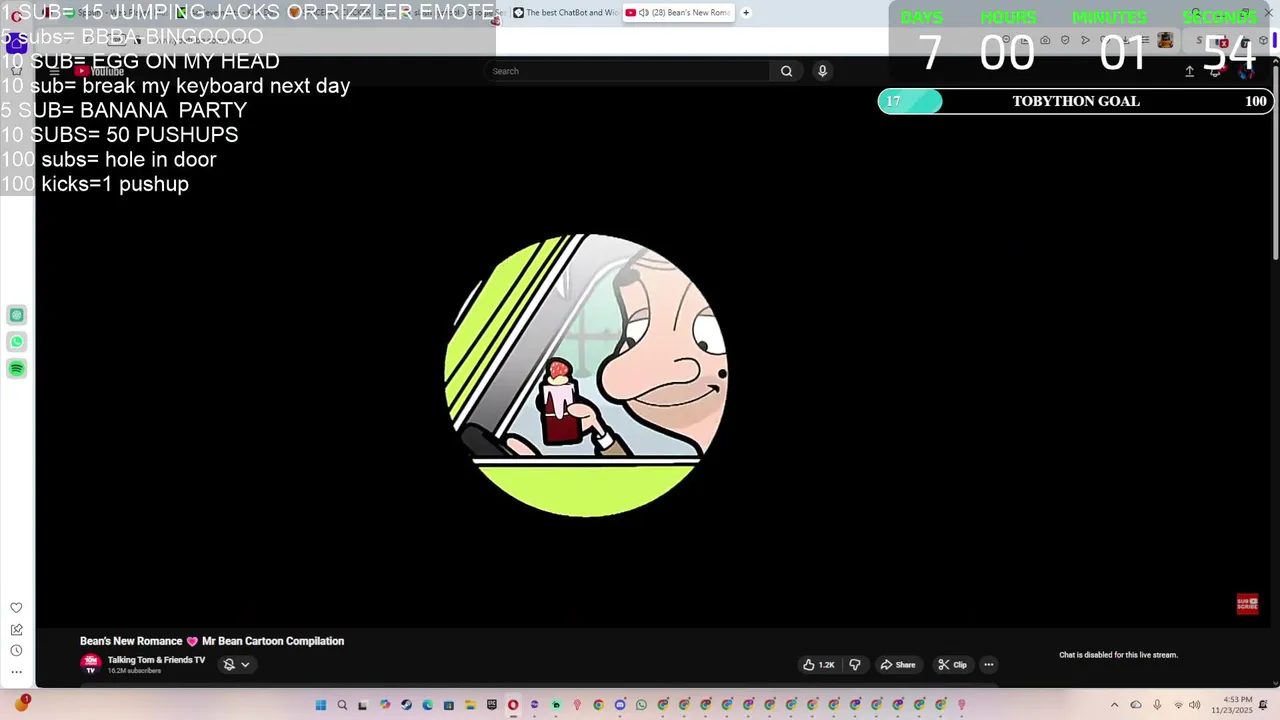This screenshot has width=1280, height=720.
Task: Open Task View on the taskbar
Action: pyautogui.click(x=363, y=705)
